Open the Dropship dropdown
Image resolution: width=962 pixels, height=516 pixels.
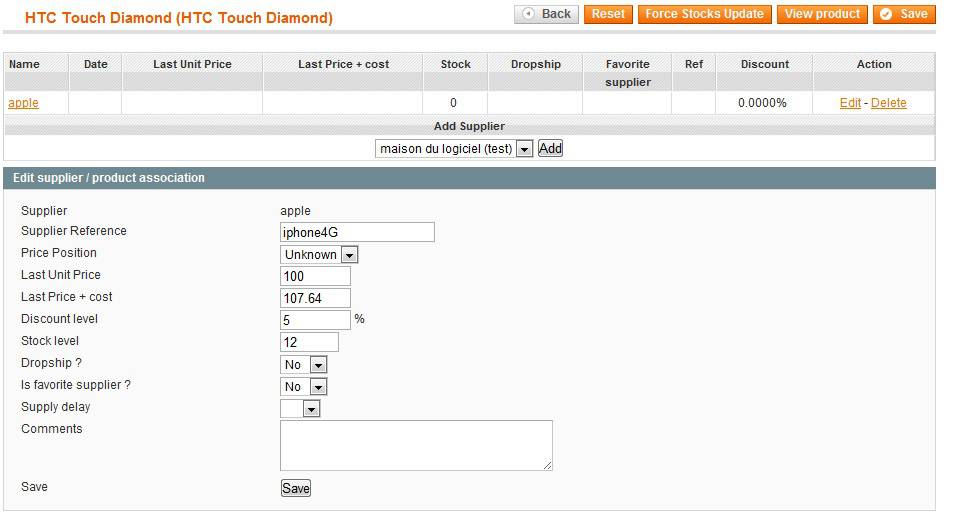coord(304,364)
